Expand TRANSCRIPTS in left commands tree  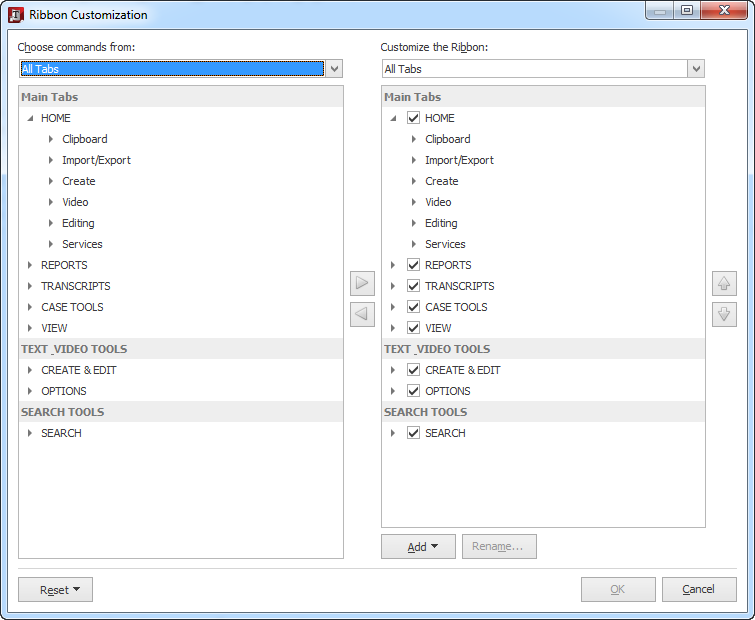coord(30,286)
